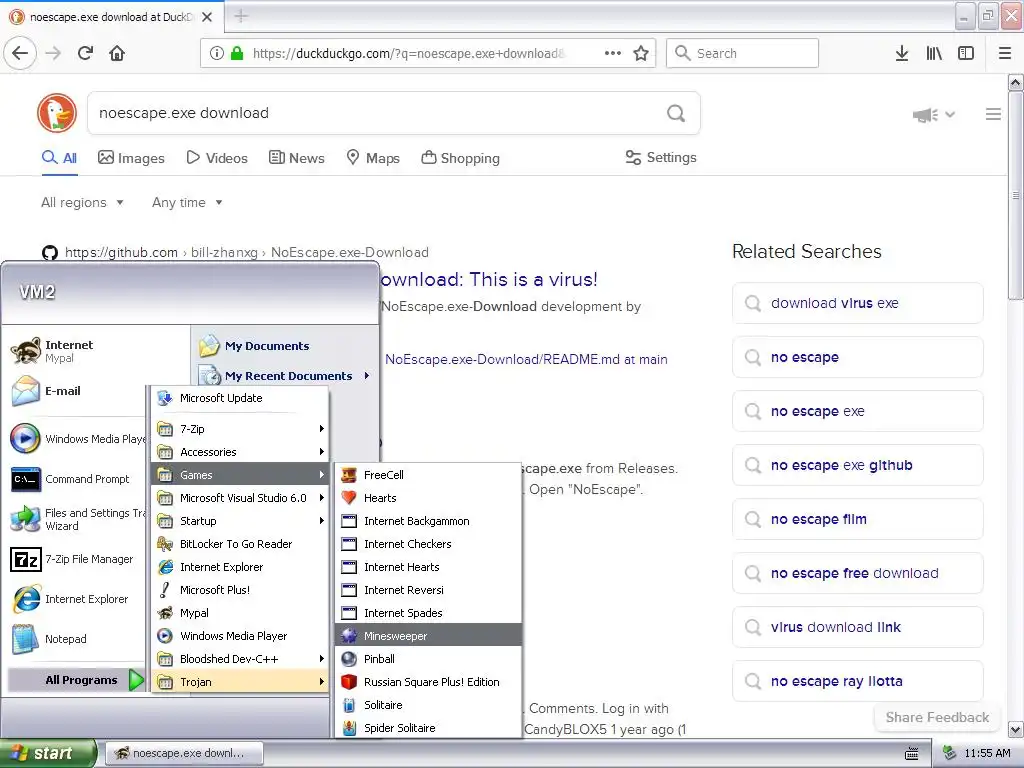
Task: Click the DuckDuckGo duck logo
Action: 57,113
